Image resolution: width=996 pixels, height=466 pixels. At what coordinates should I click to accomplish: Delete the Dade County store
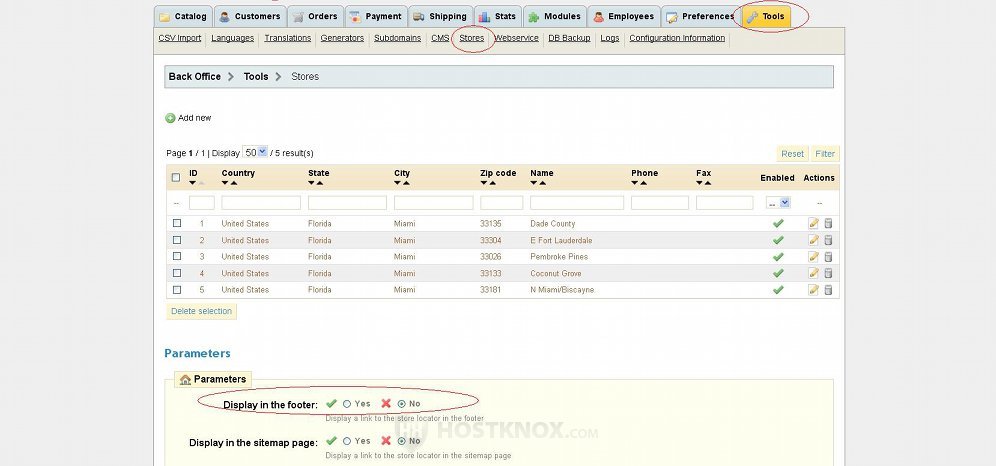click(828, 223)
